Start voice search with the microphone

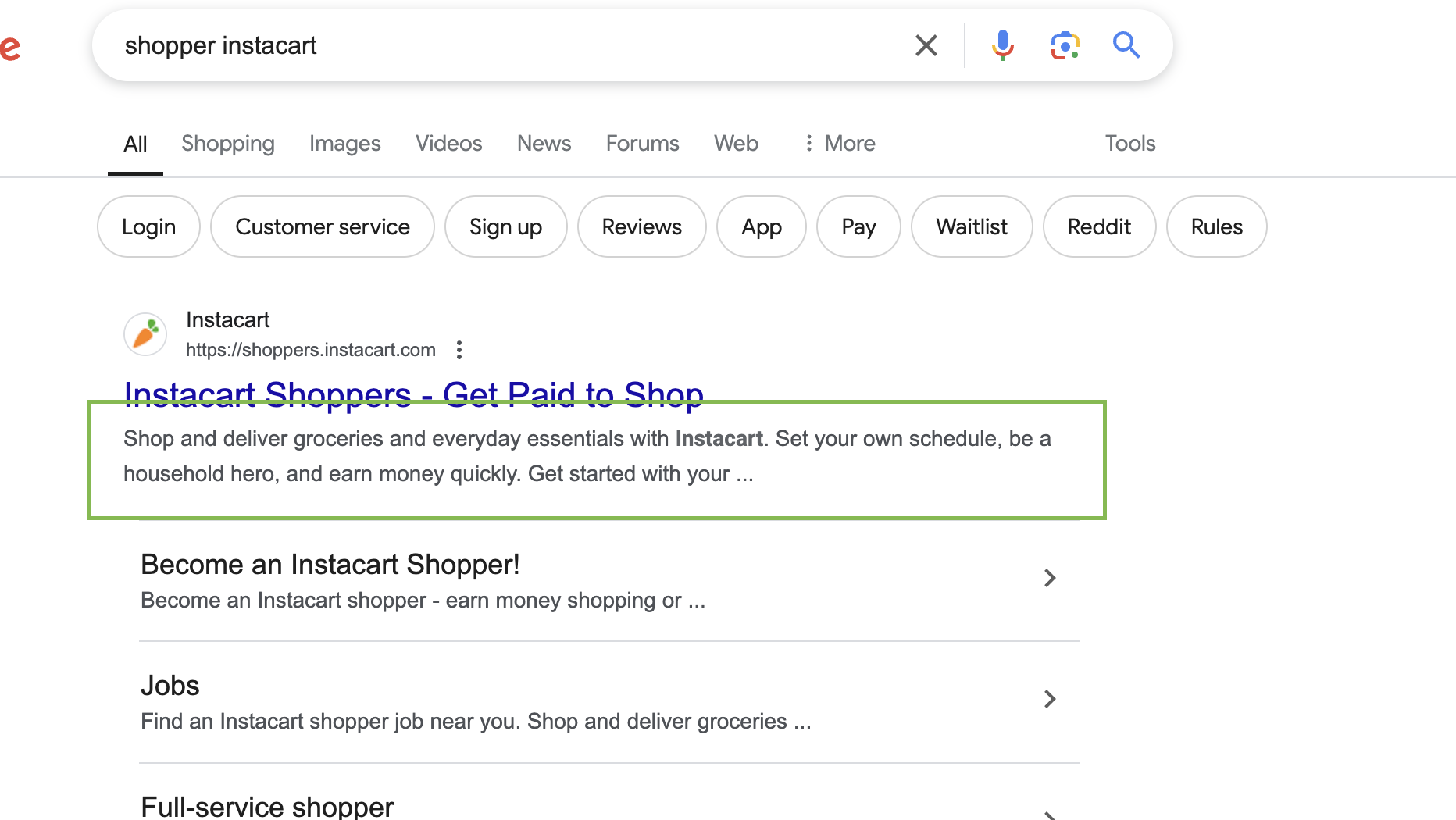(x=1002, y=45)
